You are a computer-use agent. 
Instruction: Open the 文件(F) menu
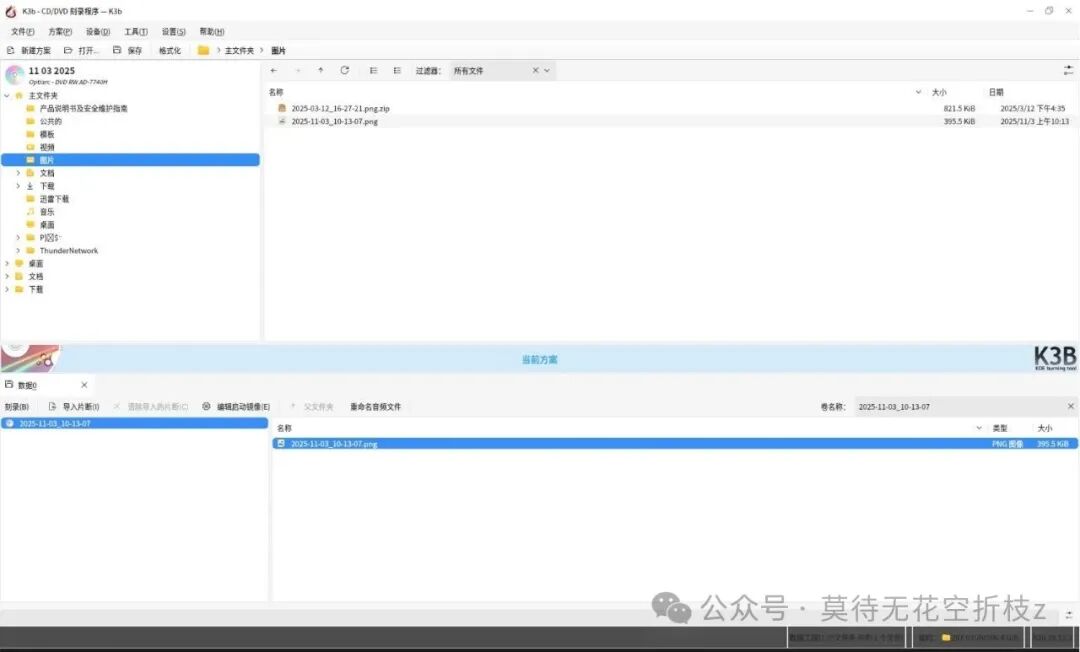click(x=23, y=32)
